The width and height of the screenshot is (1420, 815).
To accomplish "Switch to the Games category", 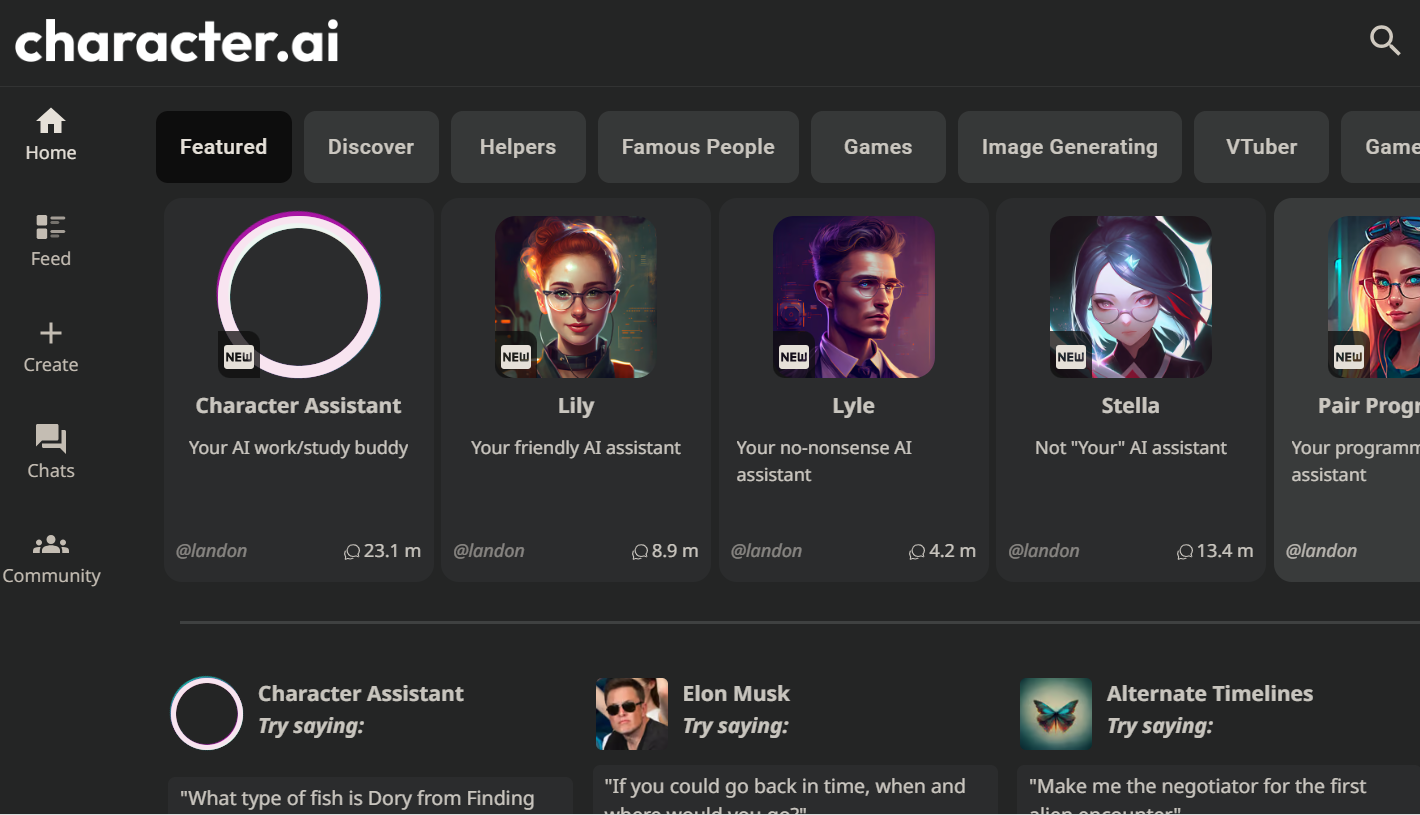I will coord(877,147).
